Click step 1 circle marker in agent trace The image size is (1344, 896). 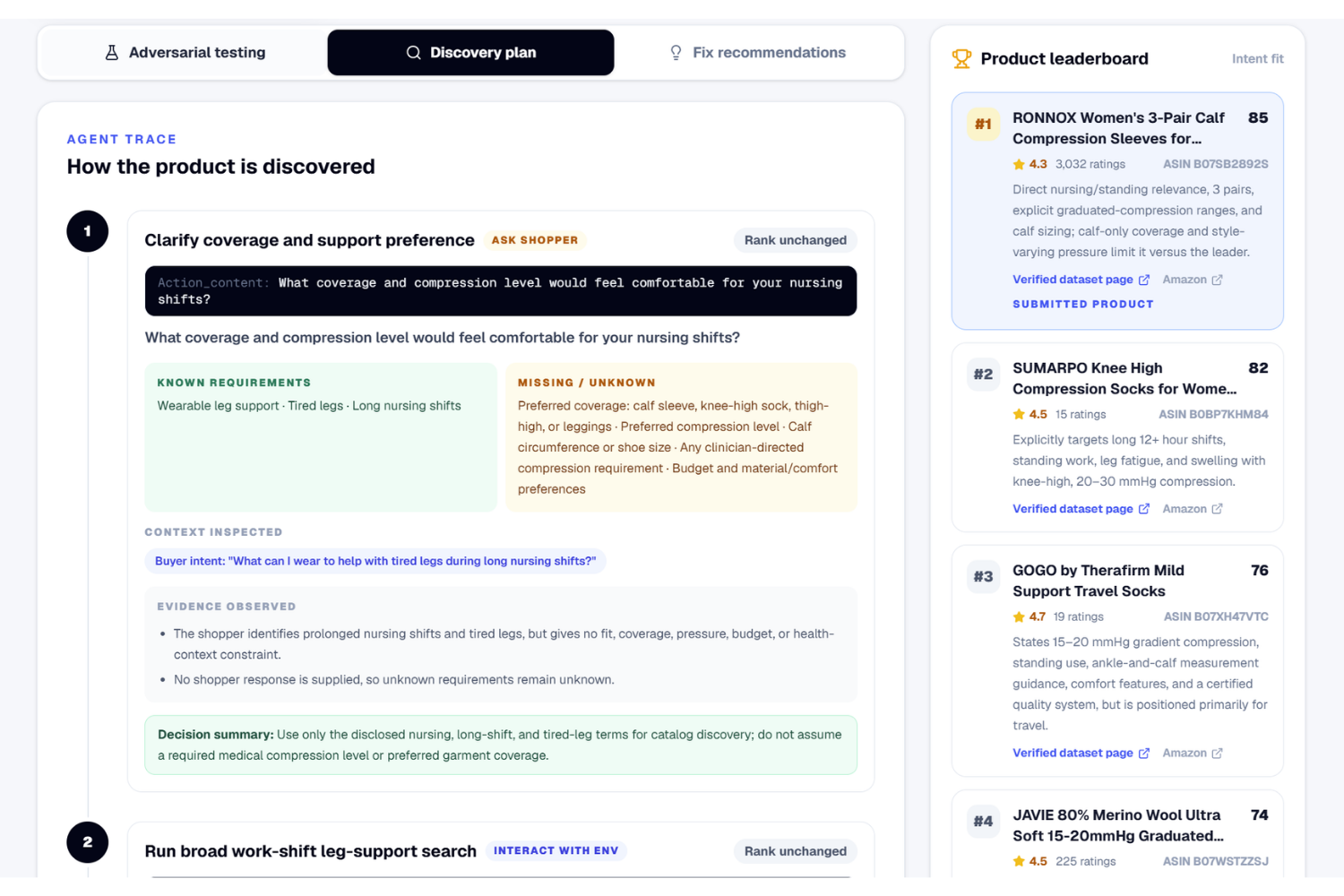point(88,231)
